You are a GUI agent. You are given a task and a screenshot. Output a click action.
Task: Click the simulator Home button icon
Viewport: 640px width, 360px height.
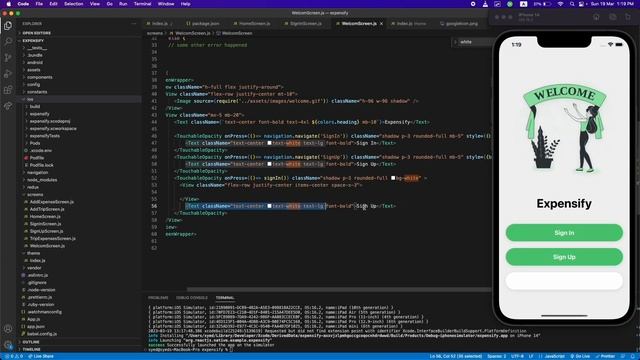click(596, 17)
